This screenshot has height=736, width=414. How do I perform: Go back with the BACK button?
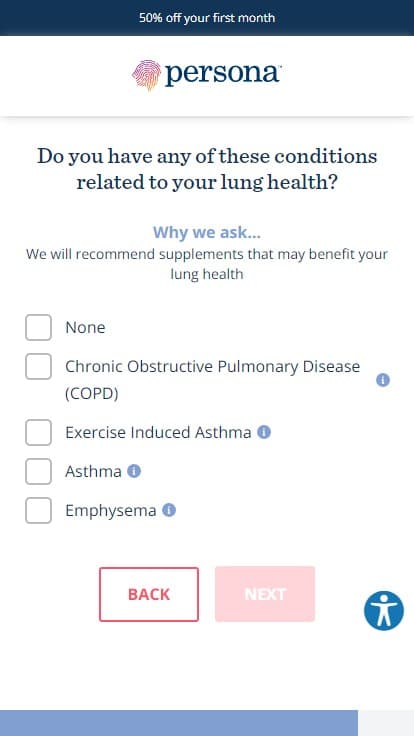click(x=149, y=594)
